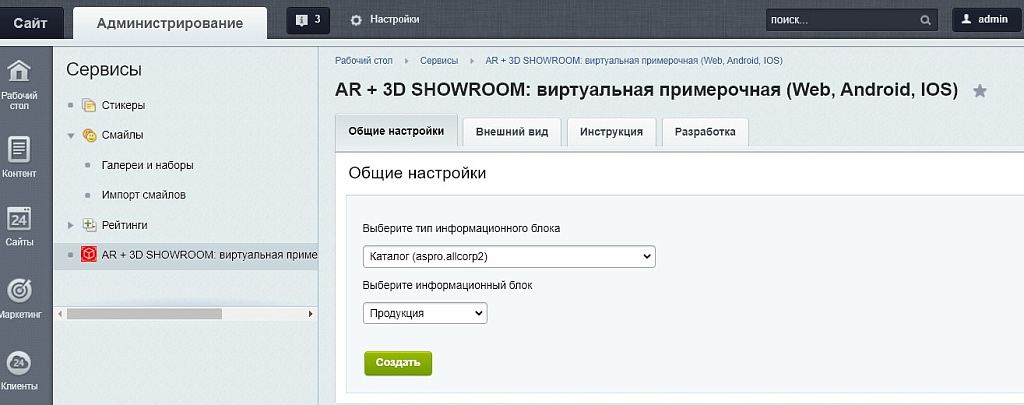Click the Сервисы breadcrumb link
Viewport: 1024px width, 405px height.
tap(439, 61)
